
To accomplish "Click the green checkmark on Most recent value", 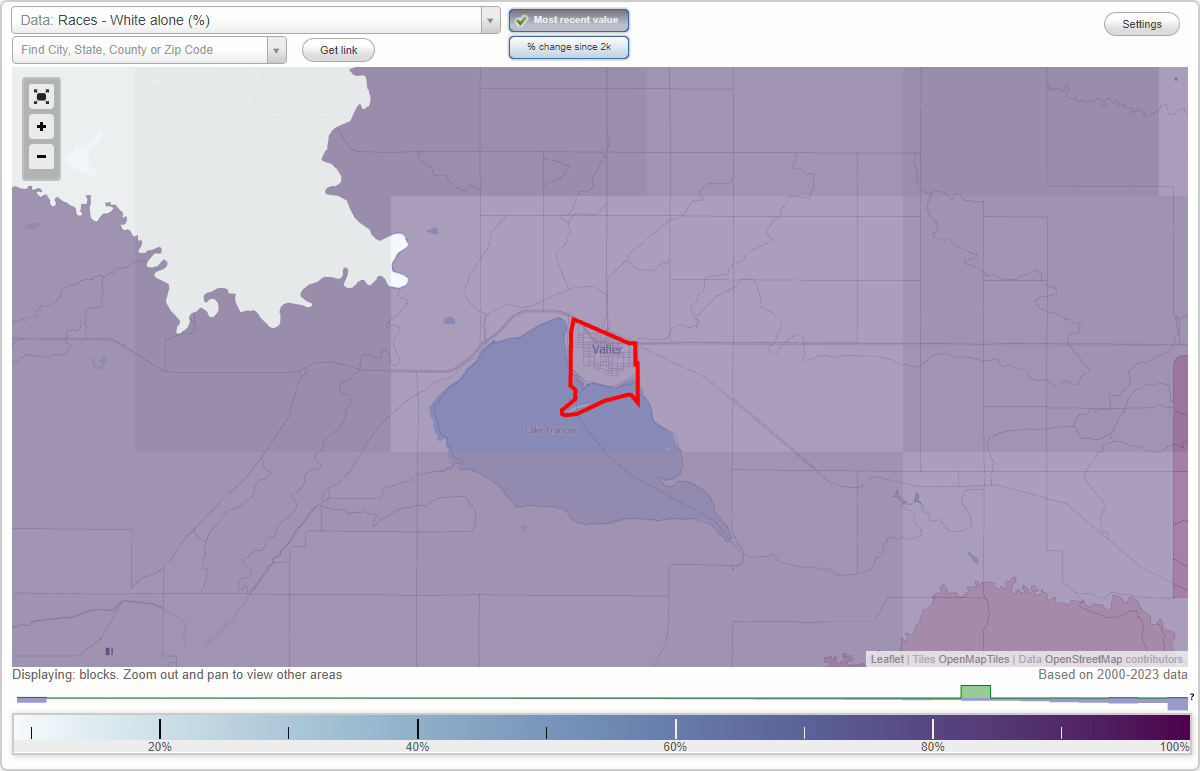I will (x=521, y=20).
